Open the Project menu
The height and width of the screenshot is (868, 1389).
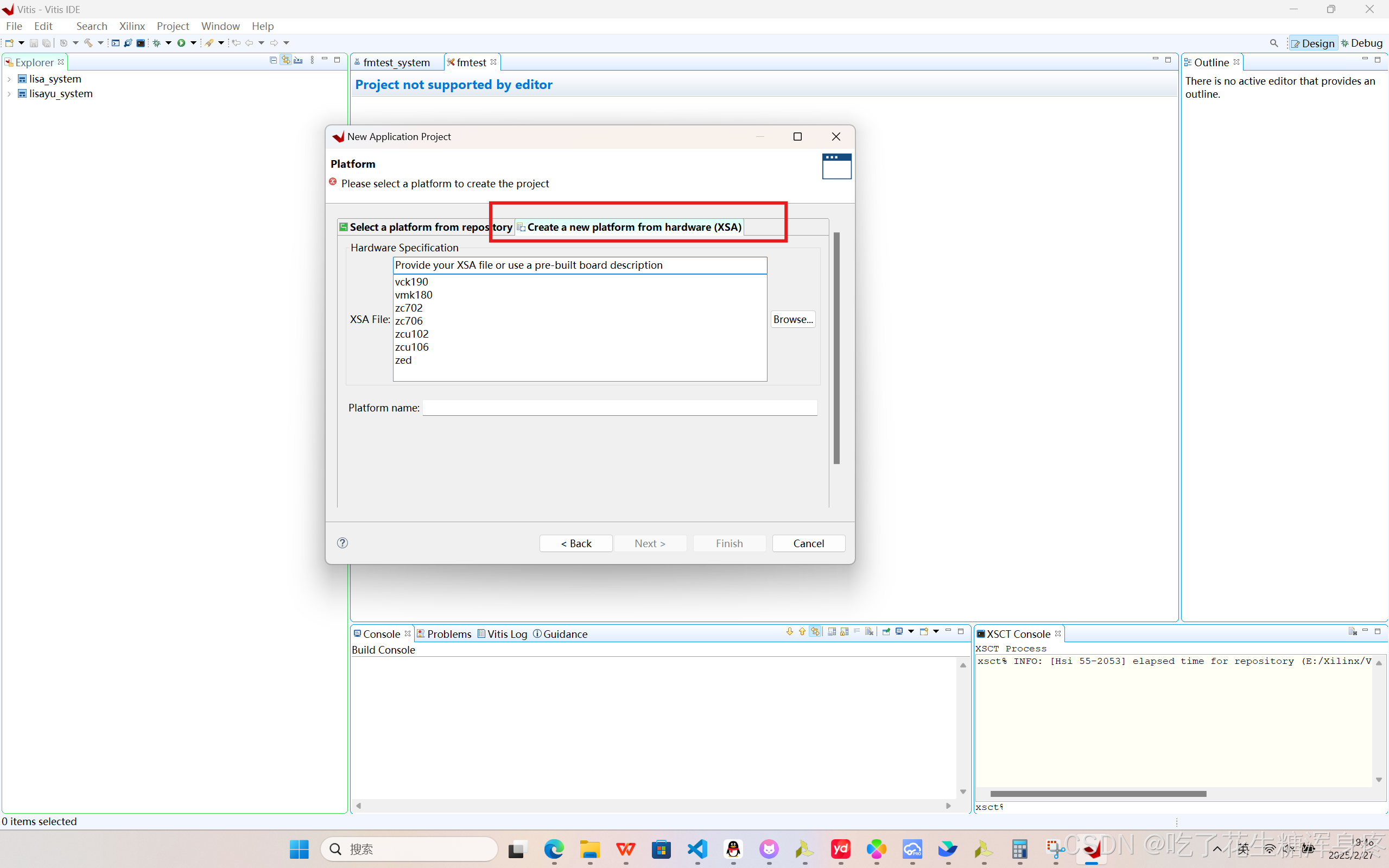coord(173,26)
